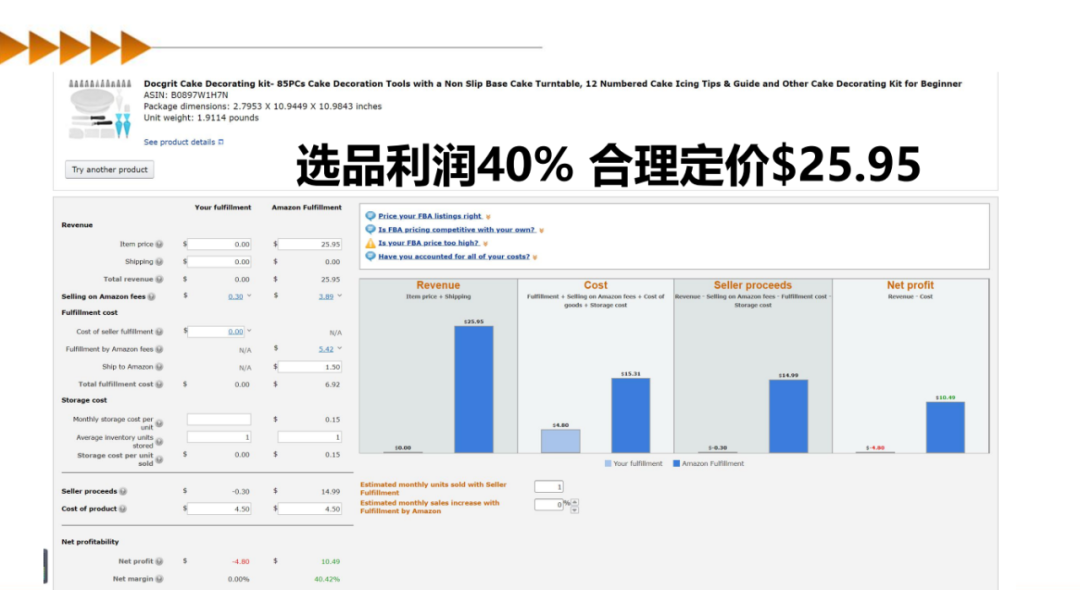Click the Amazon Fulfillment legend swatch

tap(676, 463)
